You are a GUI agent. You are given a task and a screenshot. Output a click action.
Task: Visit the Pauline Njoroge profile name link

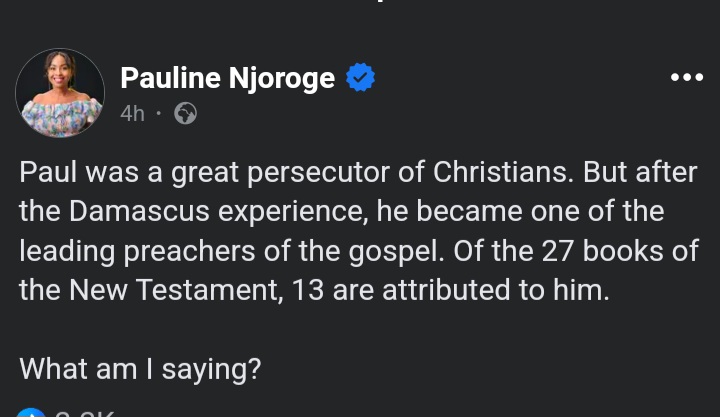[227, 78]
